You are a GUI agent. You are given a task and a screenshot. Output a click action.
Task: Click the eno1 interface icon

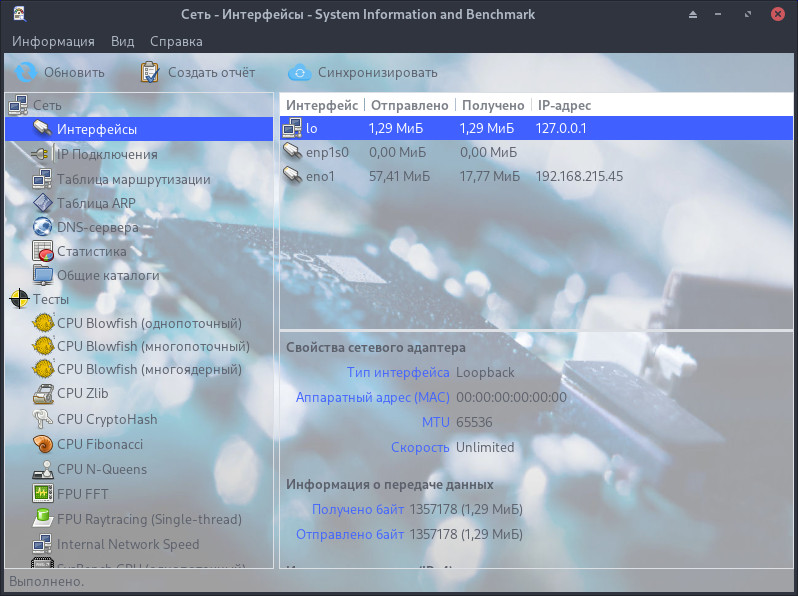coord(292,176)
